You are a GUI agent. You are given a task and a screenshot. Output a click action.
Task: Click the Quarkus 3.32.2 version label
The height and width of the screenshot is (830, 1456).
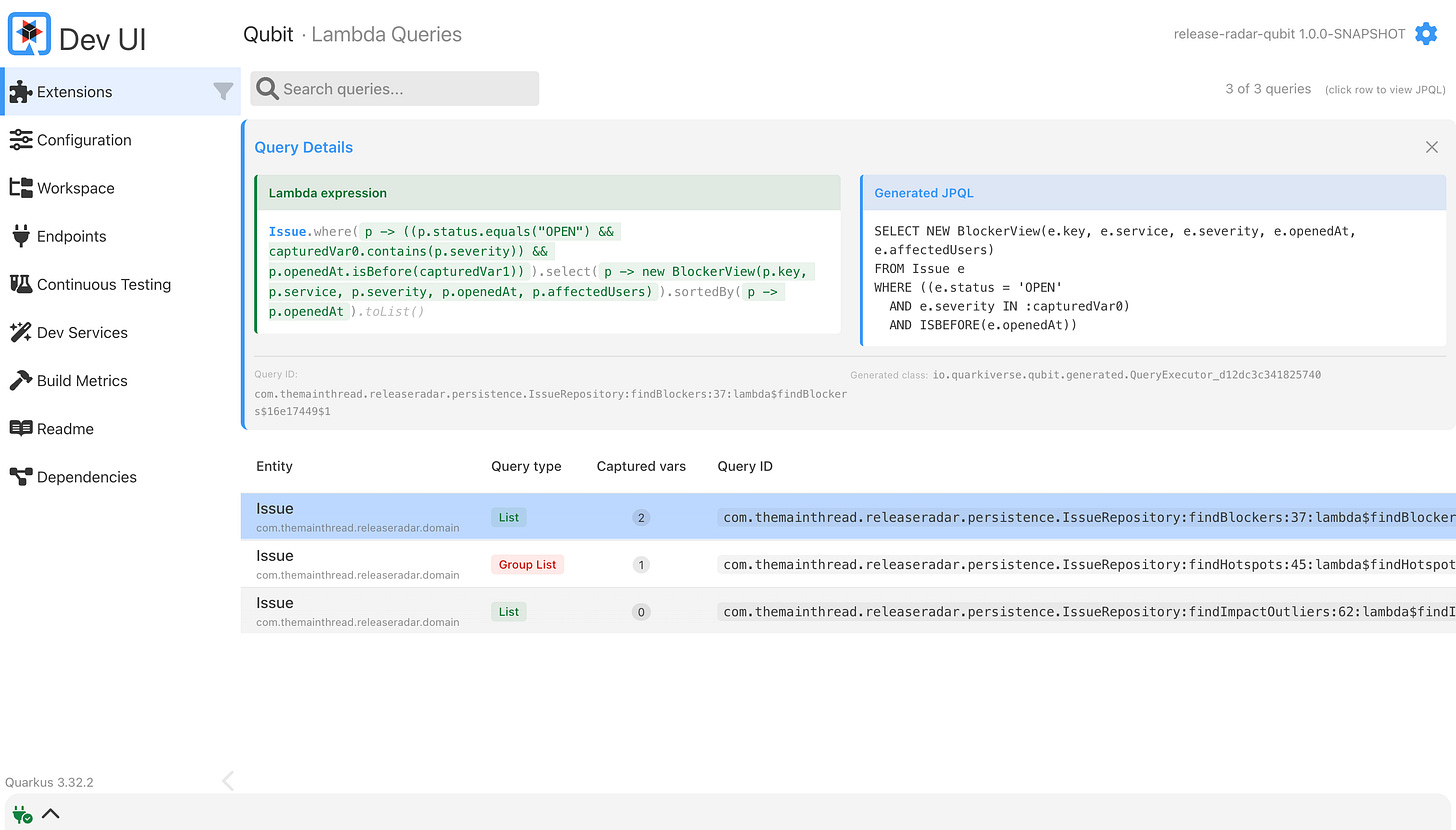point(49,782)
